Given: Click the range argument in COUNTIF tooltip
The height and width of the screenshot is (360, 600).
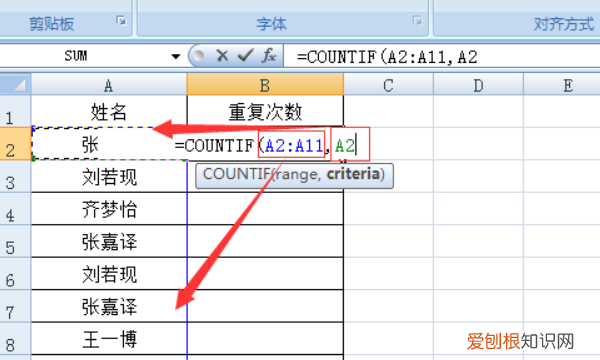Looking at the screenshot, I should pyautogui.click(x=297, y=174).
